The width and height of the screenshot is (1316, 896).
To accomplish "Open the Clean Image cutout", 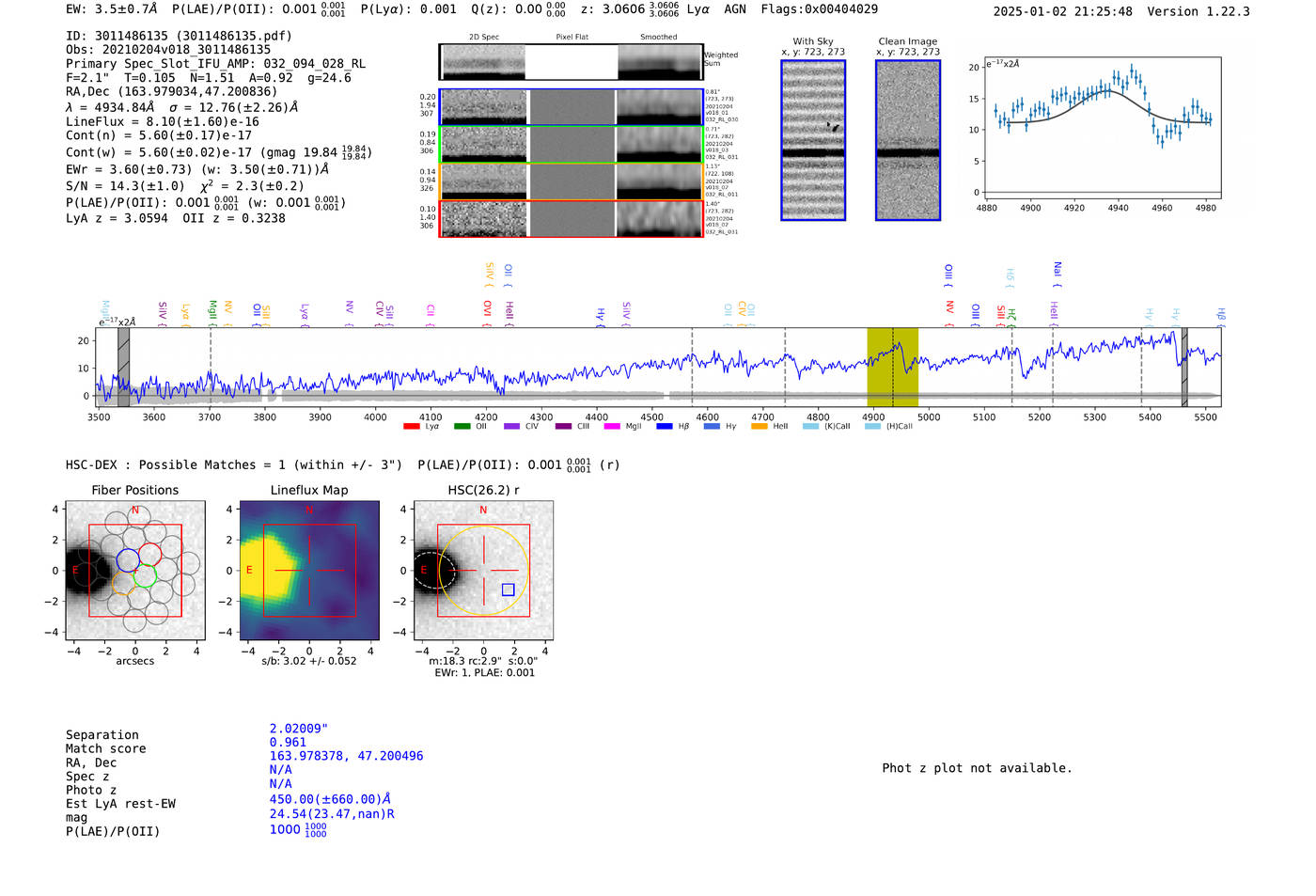I will [x=908, y=140].
